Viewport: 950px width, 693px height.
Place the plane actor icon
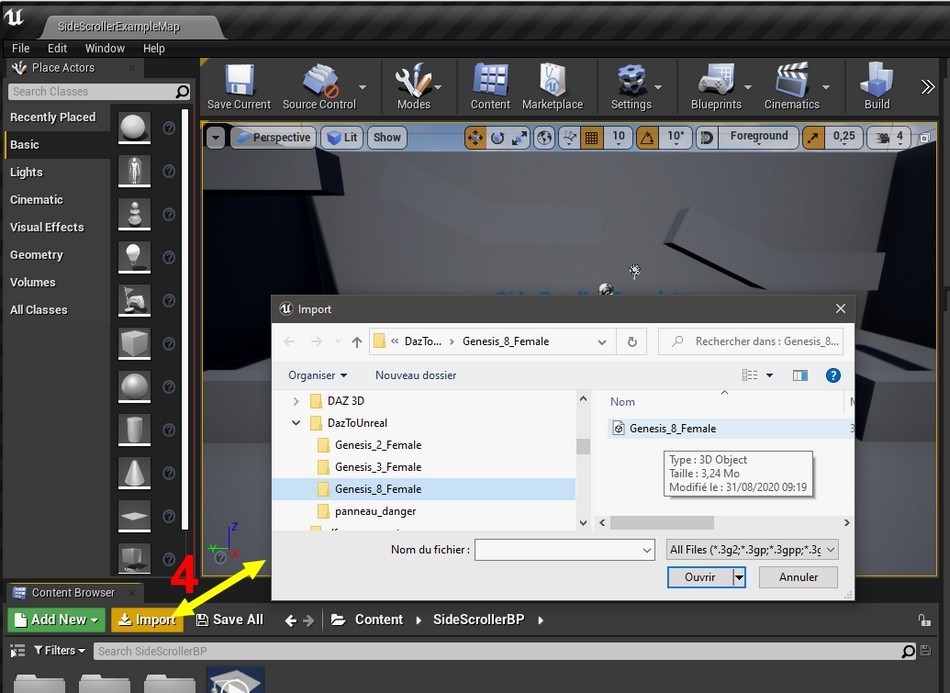pos(134,516)
